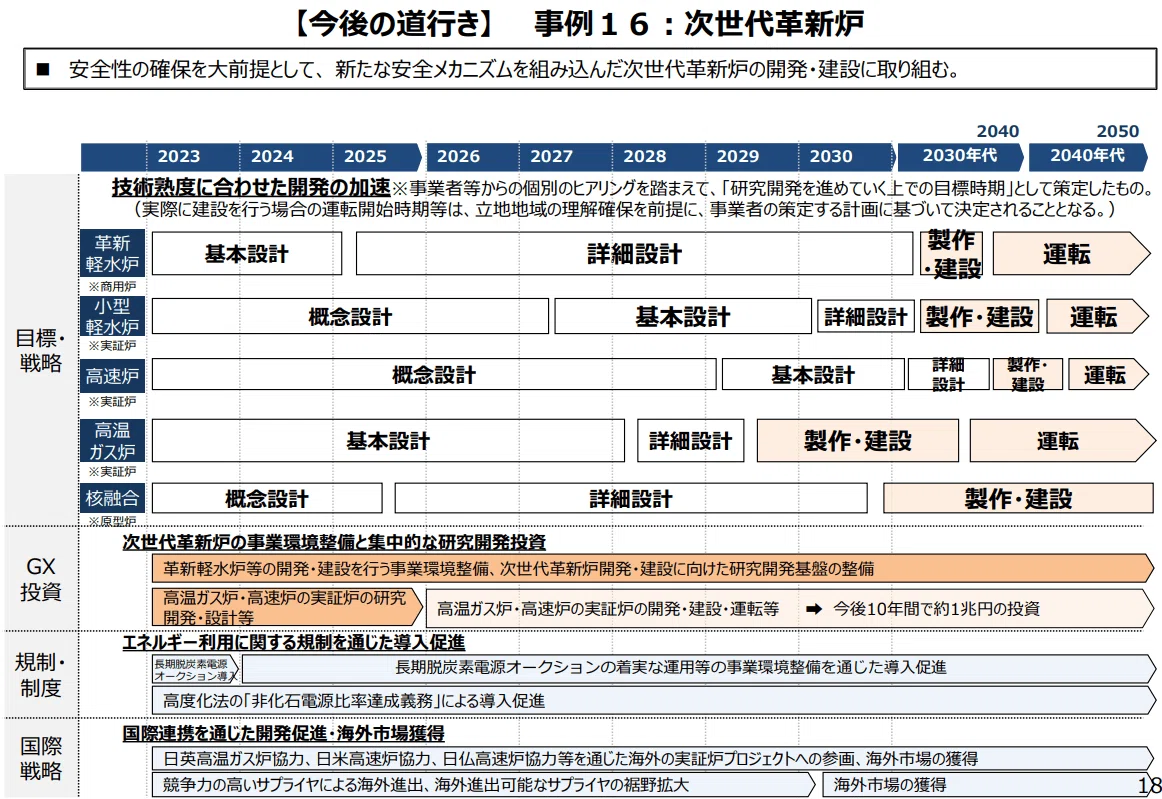Click small 詳細設計 box in 高速炉 row
The image size is (1162, 799).
[949, 374]
